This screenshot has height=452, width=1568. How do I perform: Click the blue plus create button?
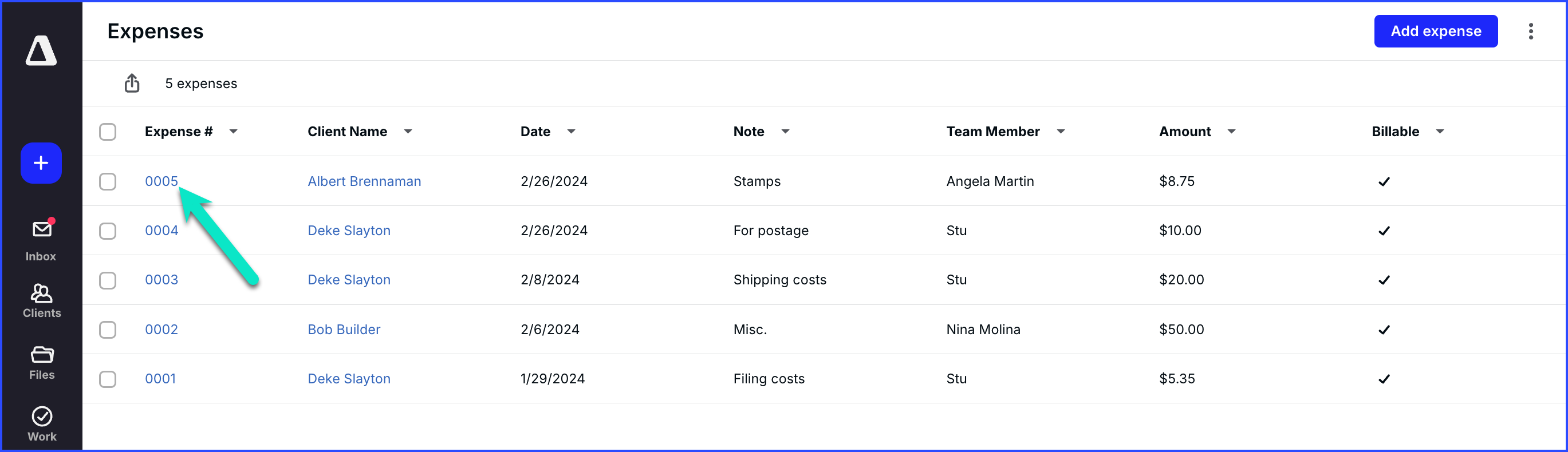[x=41, y=163]
